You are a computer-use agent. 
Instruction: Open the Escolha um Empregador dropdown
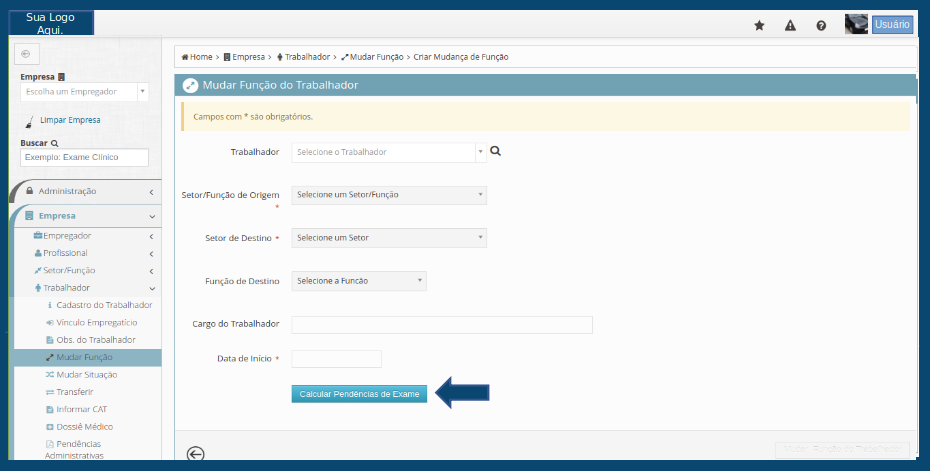pyautogui.click(x=84, y=92)
